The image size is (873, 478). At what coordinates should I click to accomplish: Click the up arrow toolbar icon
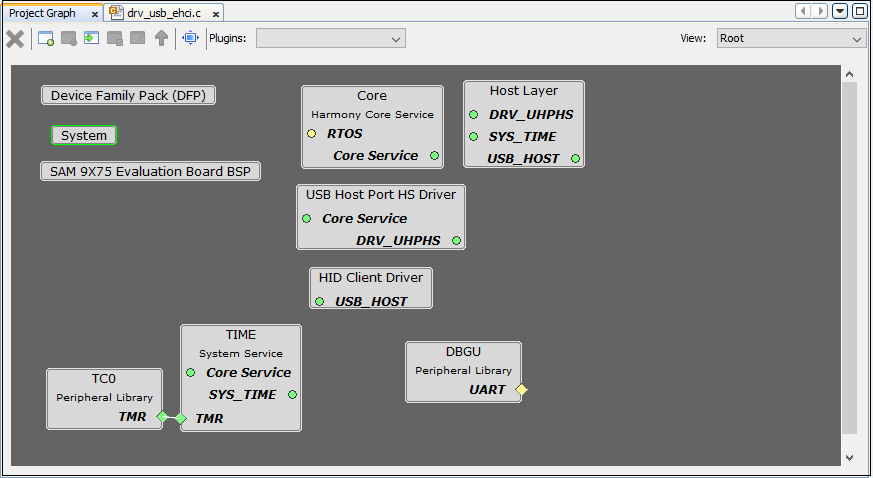tap(161, 39)
